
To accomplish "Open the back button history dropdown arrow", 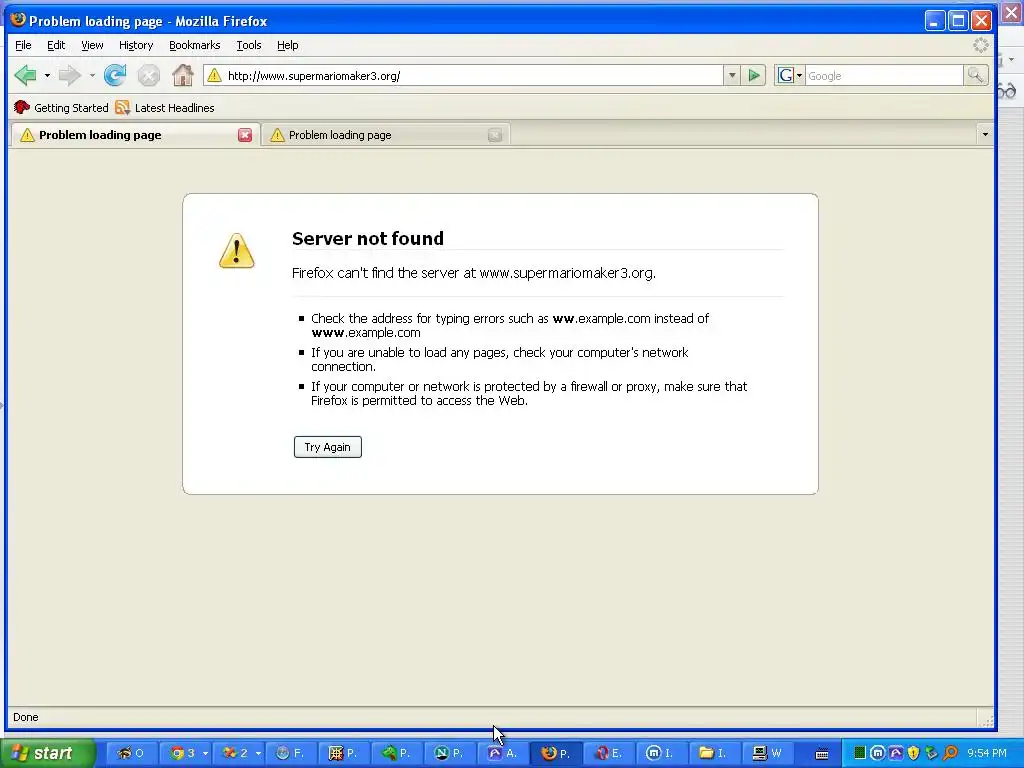I will (47, 76).
